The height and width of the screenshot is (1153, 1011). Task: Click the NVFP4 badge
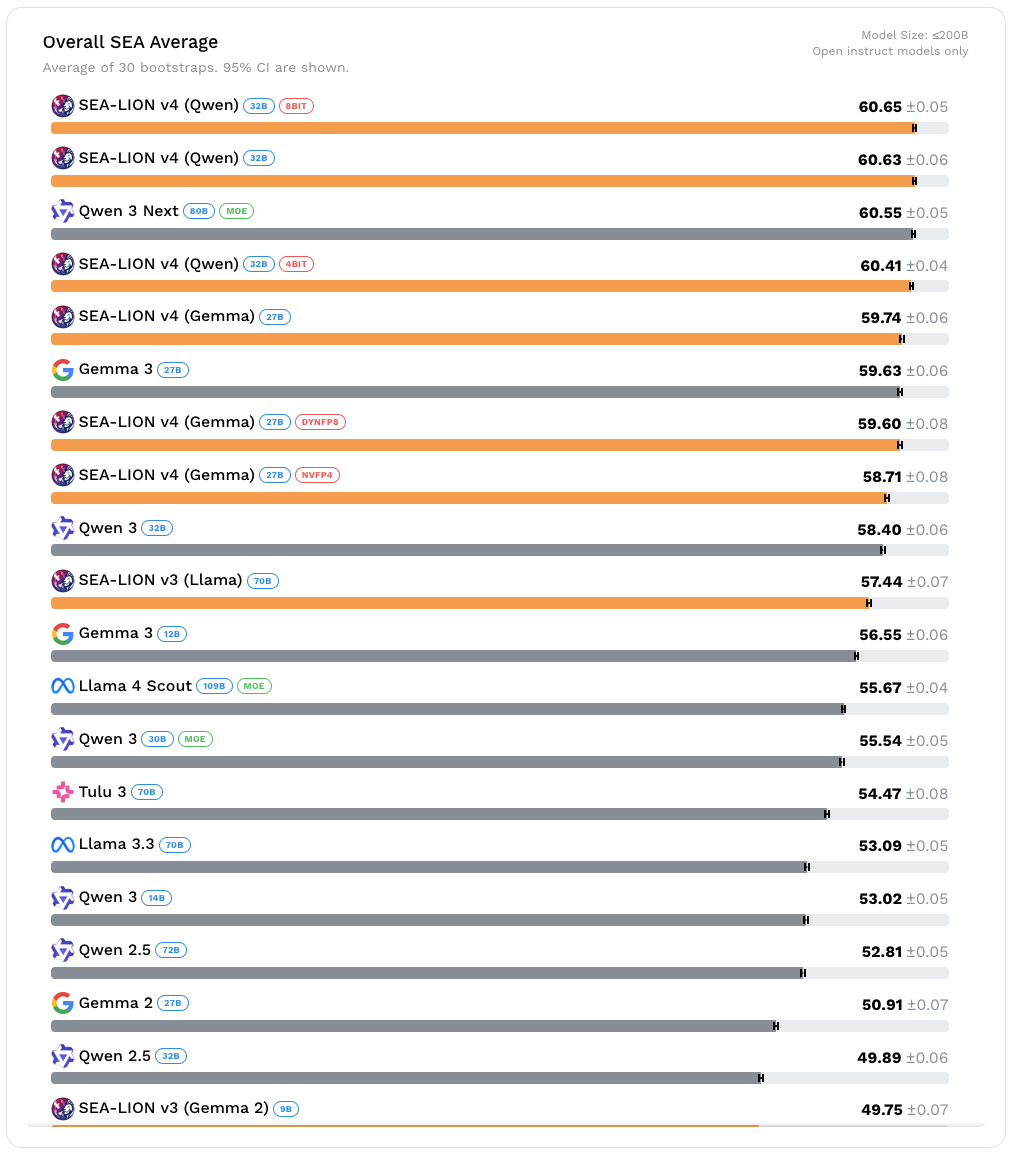pyautogui.click(x=317, y=475)
